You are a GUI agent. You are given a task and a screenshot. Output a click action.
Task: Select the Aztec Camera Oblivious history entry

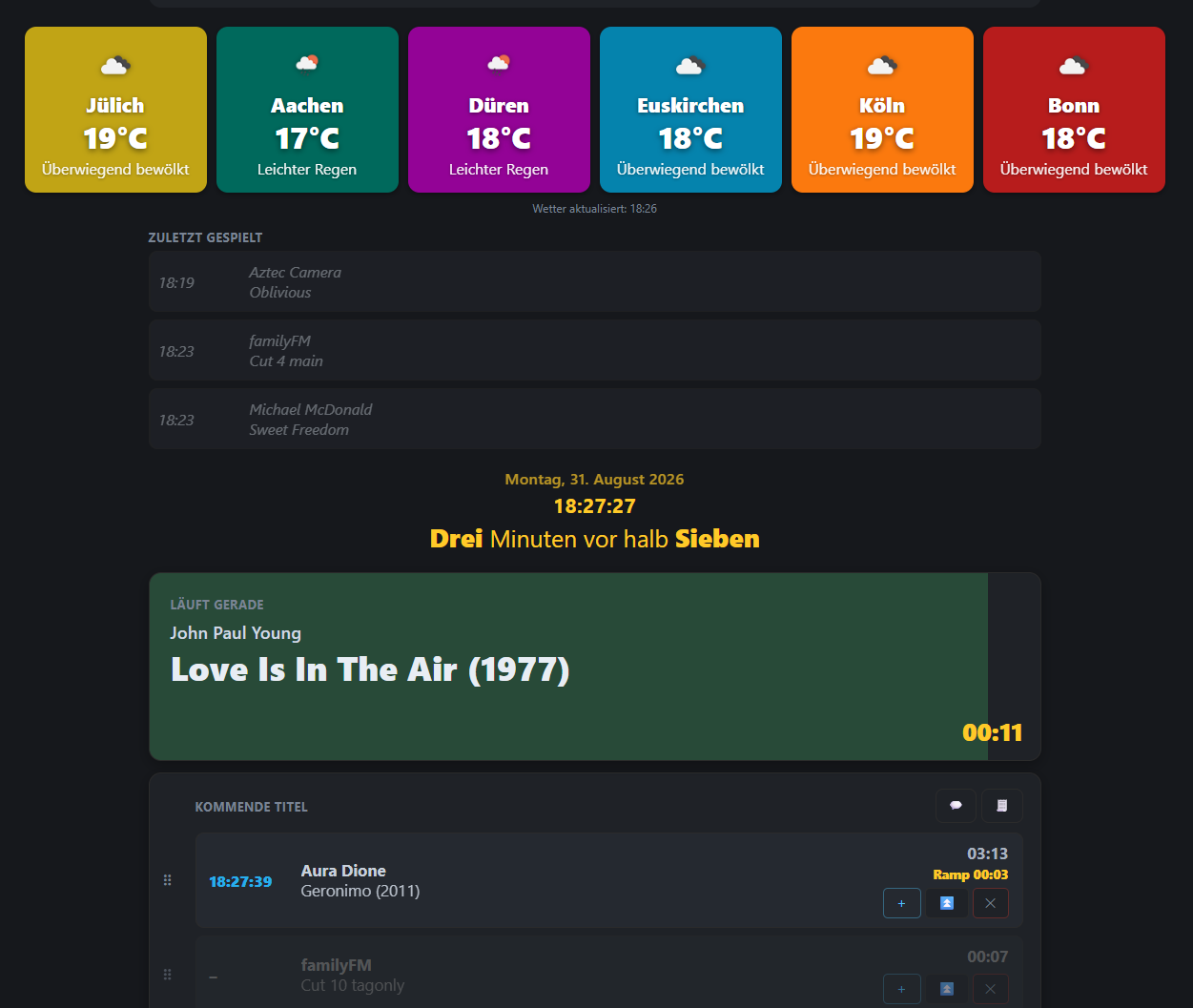594,281
